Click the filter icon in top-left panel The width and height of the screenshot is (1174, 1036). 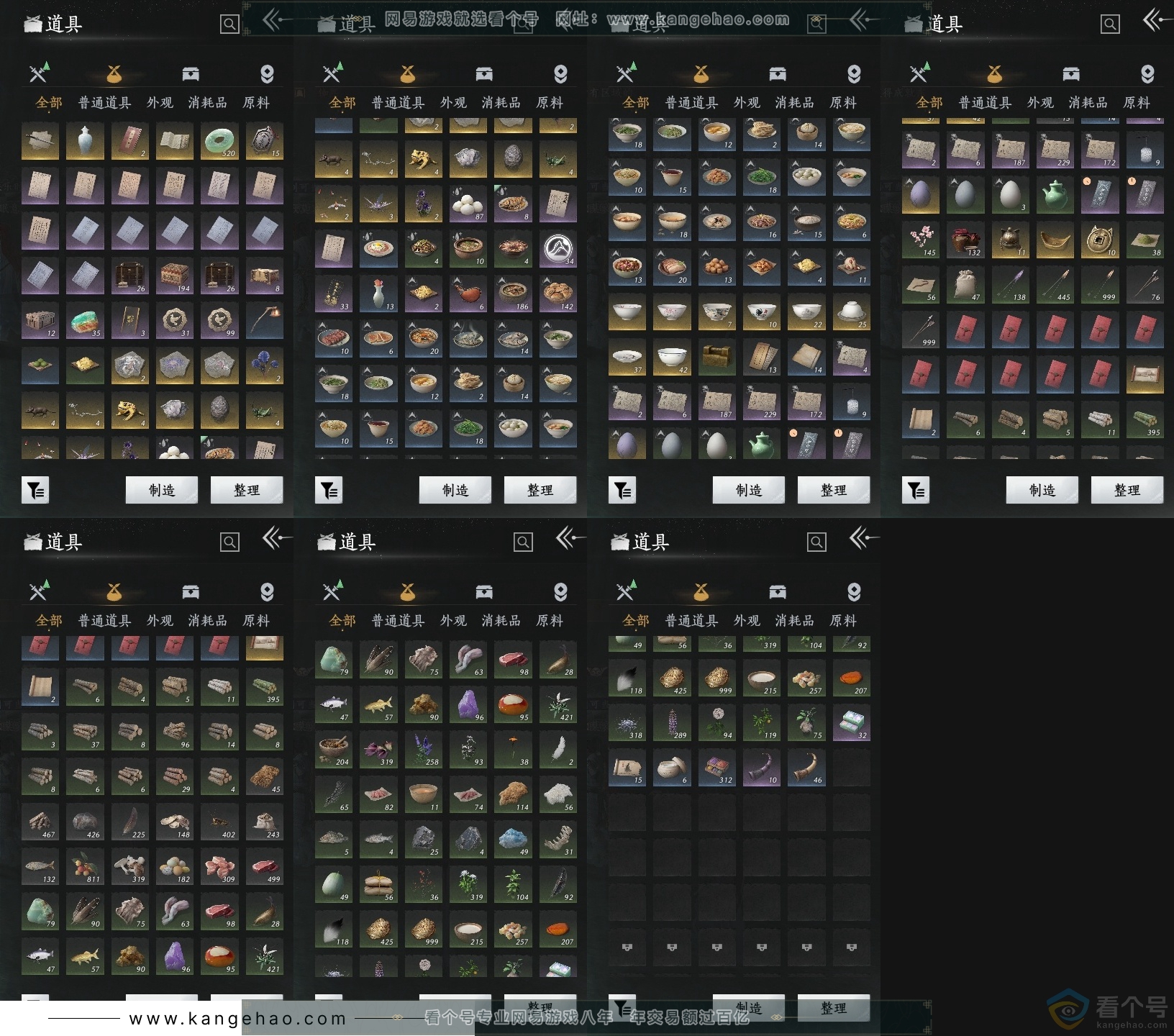coord(35,491)
